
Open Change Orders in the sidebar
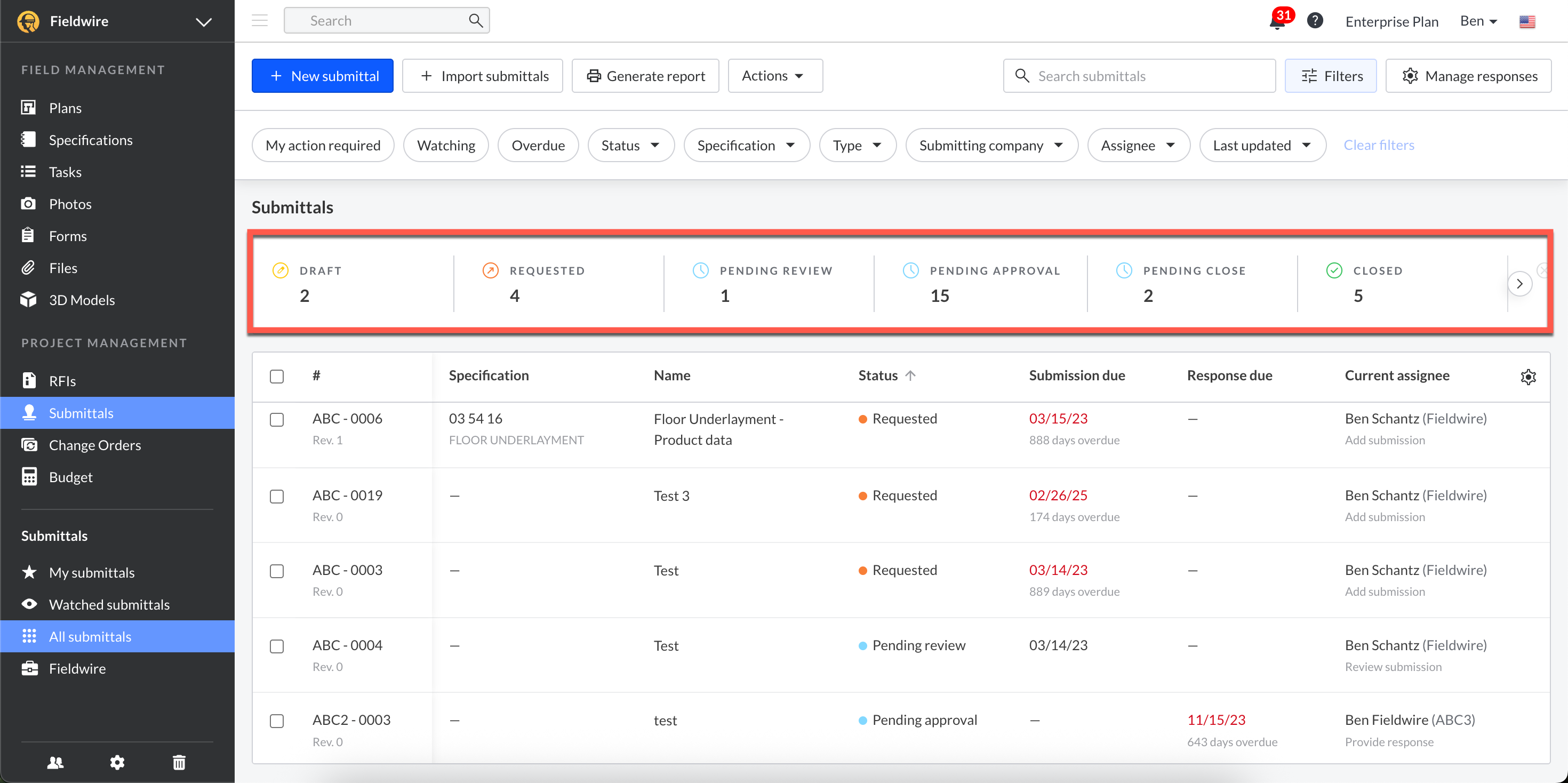95,445
